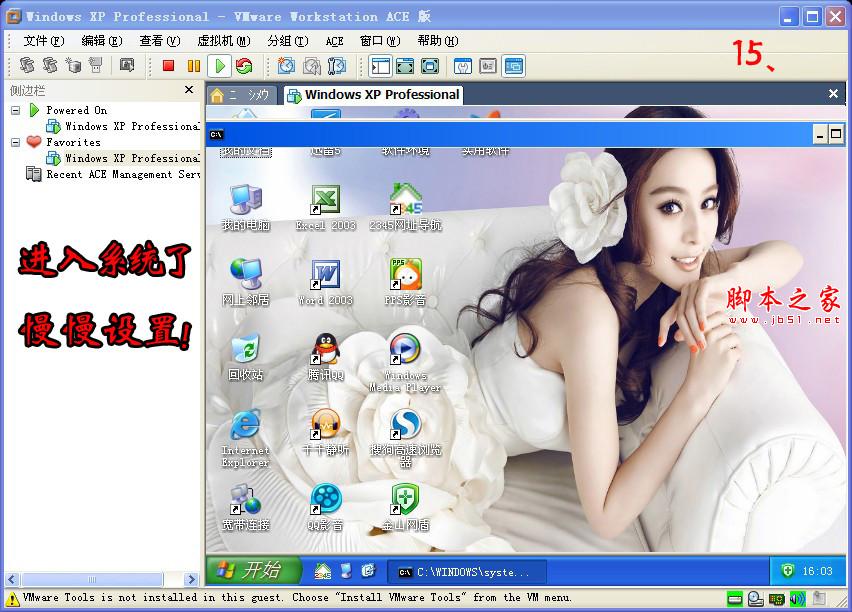The height and width of the screenshot is (612, 852).
Task: Click the Console view toolbar icon
Action: [x=513, y=66]
